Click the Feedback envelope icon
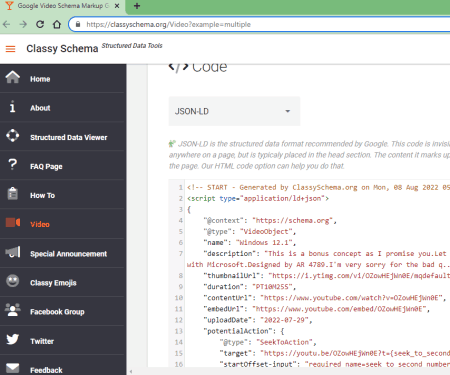 coord(13,368)
